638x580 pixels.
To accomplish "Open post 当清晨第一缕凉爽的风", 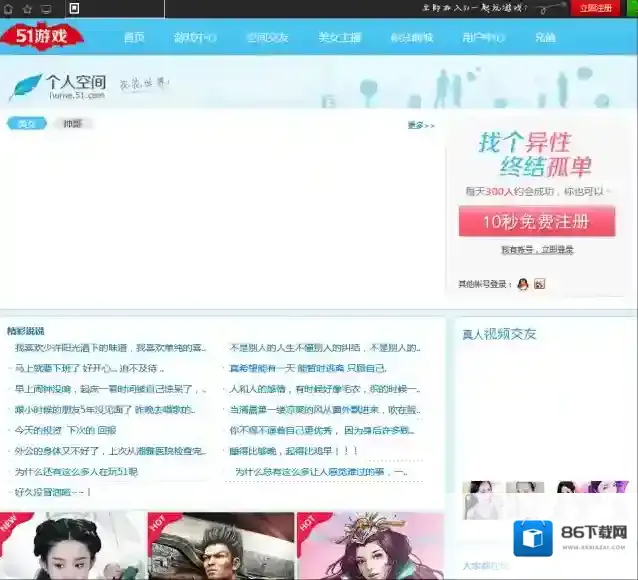I will (325, 409).
